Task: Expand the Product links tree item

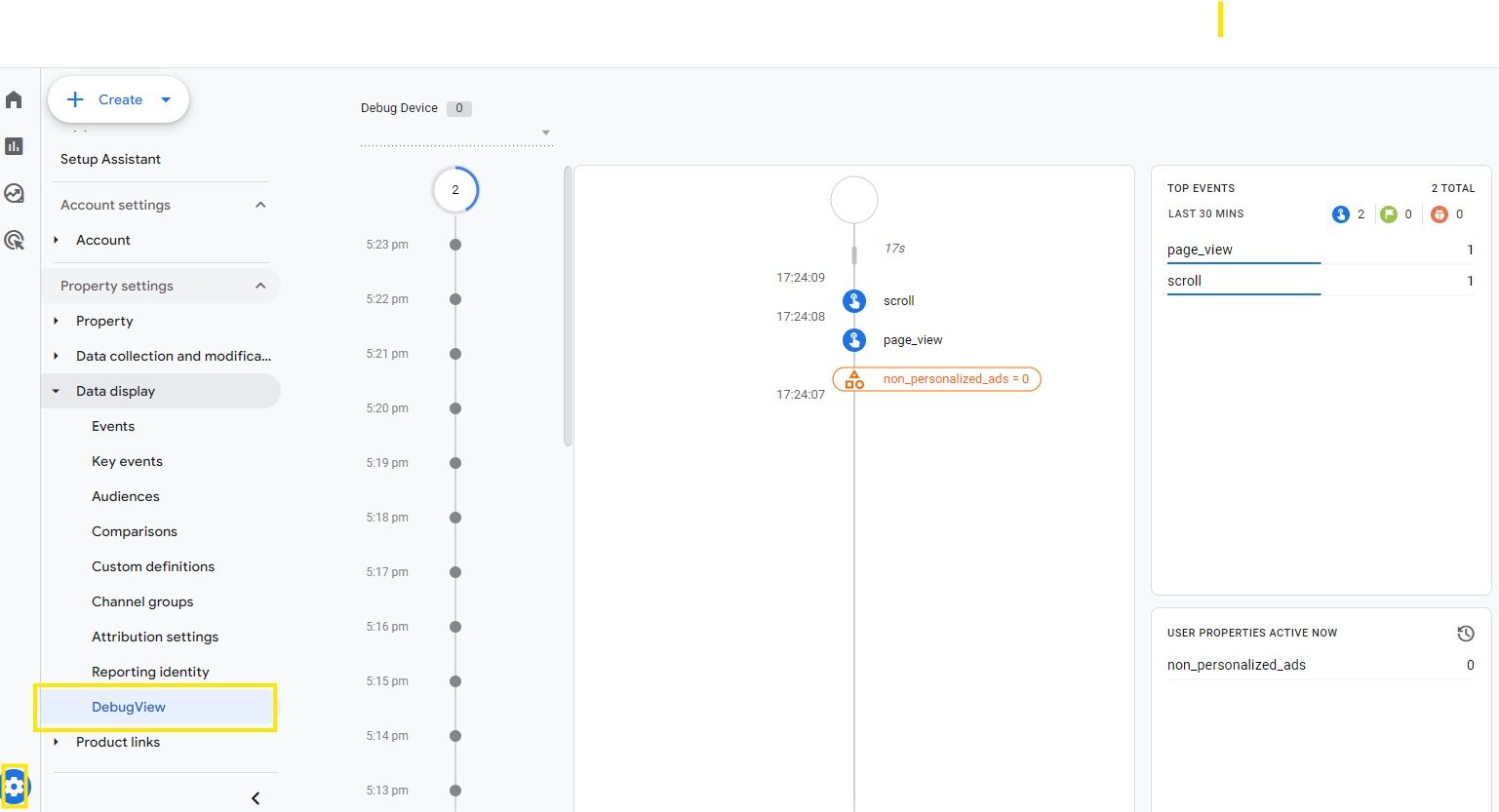Action: click(x=56, y=742)
